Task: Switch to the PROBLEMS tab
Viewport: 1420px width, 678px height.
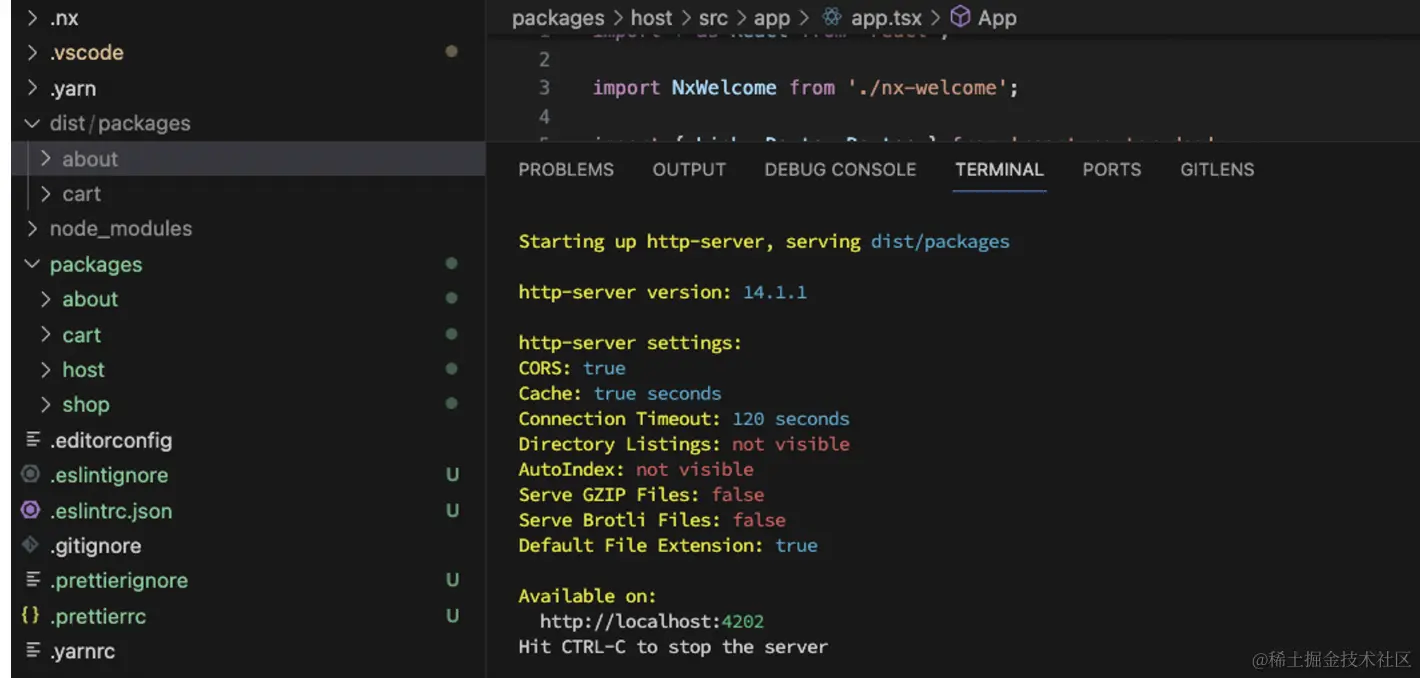Action: (566, 169)
